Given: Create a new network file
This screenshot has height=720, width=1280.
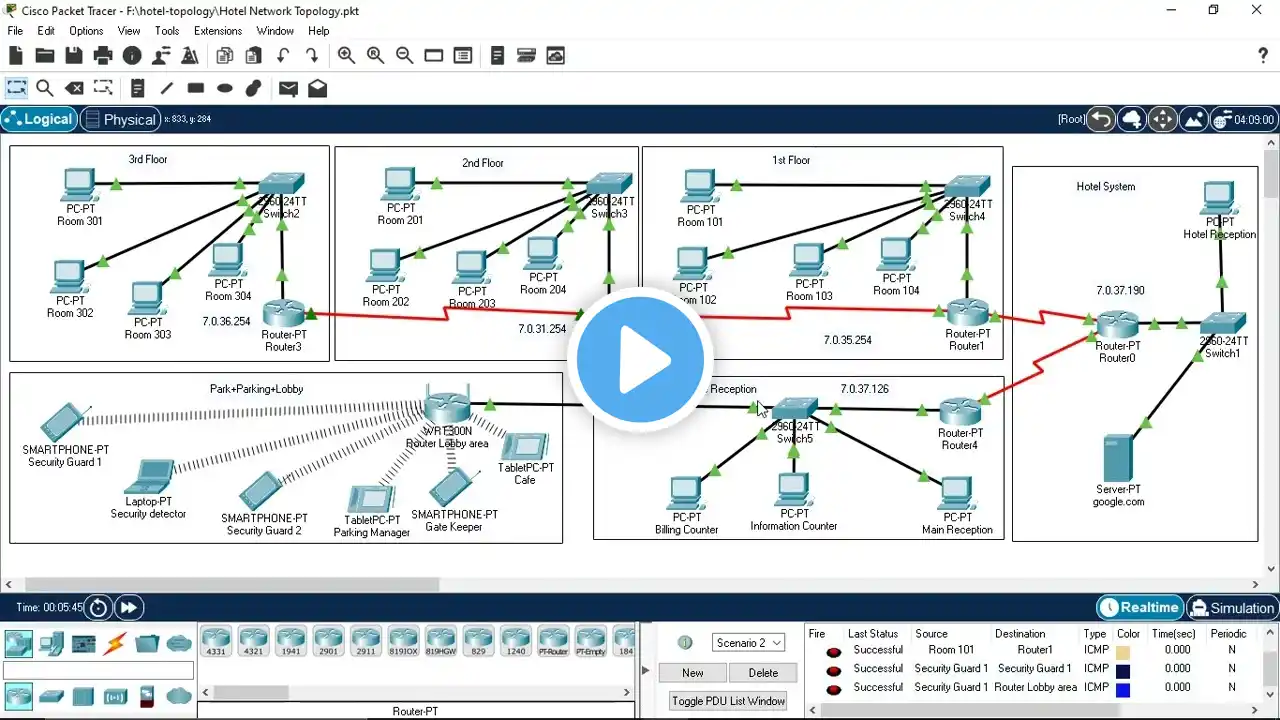Looking at the screenshot, I should pos(16,56).
